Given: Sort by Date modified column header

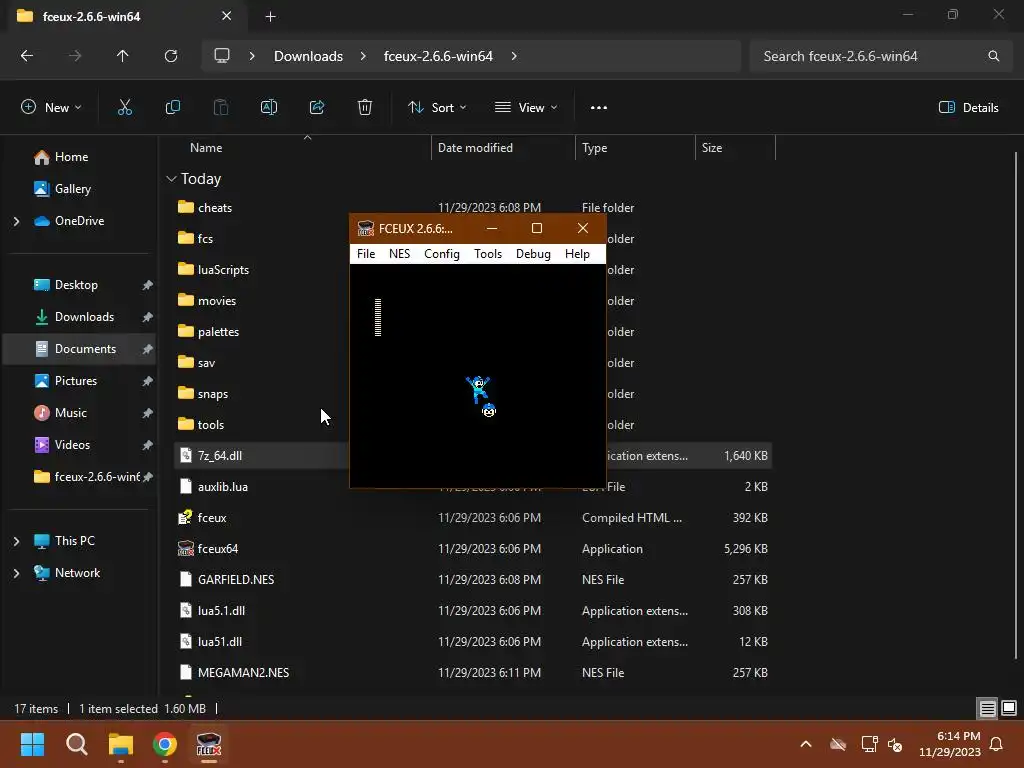Looking at the screenshot, I should 475,148.
